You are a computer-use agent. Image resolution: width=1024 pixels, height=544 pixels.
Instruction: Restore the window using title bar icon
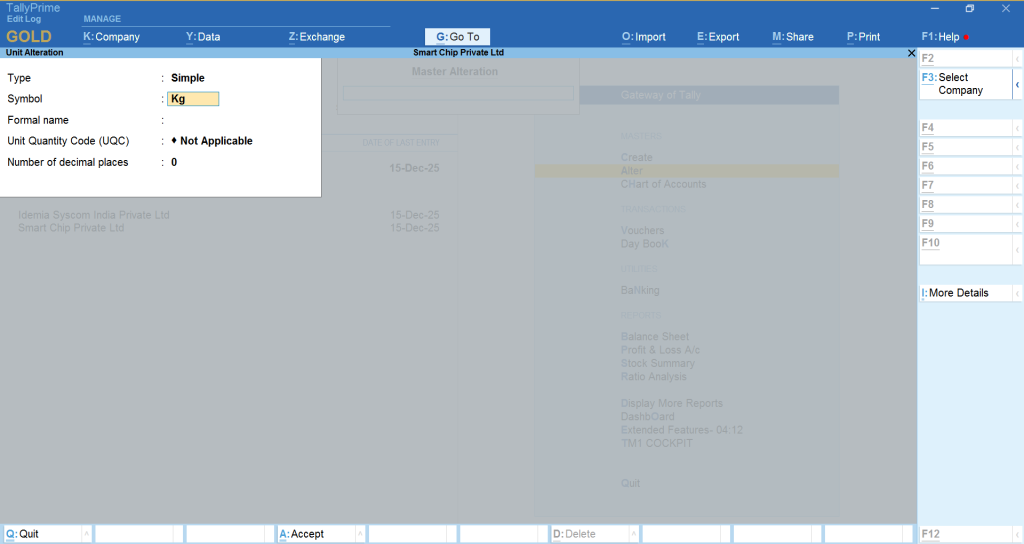click(969, 9)
